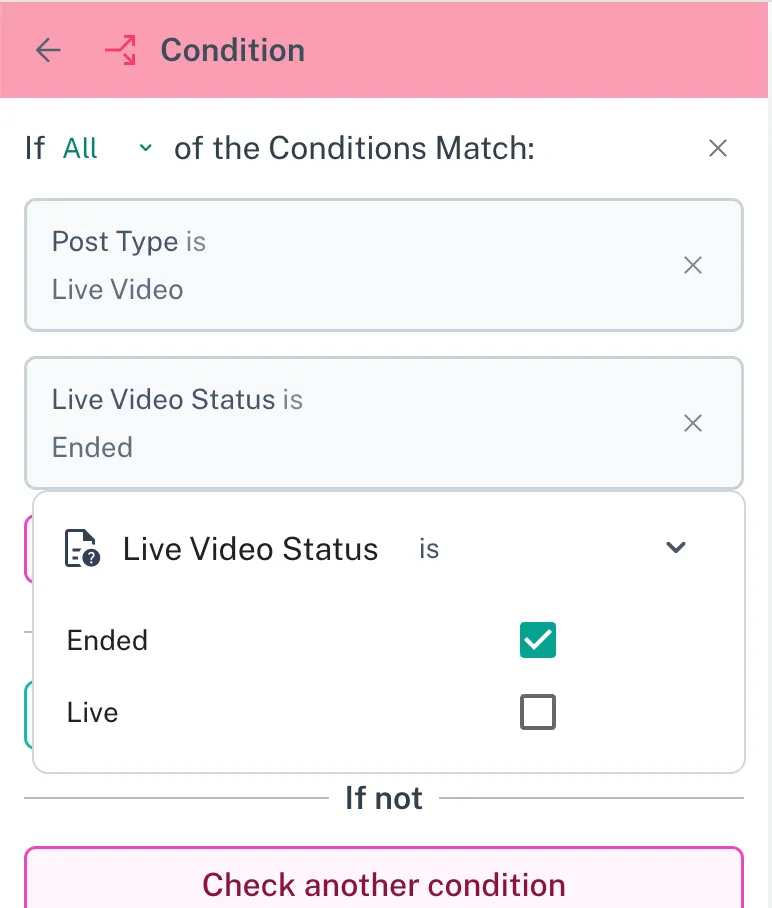Click the If not divider label

(384, 798)
